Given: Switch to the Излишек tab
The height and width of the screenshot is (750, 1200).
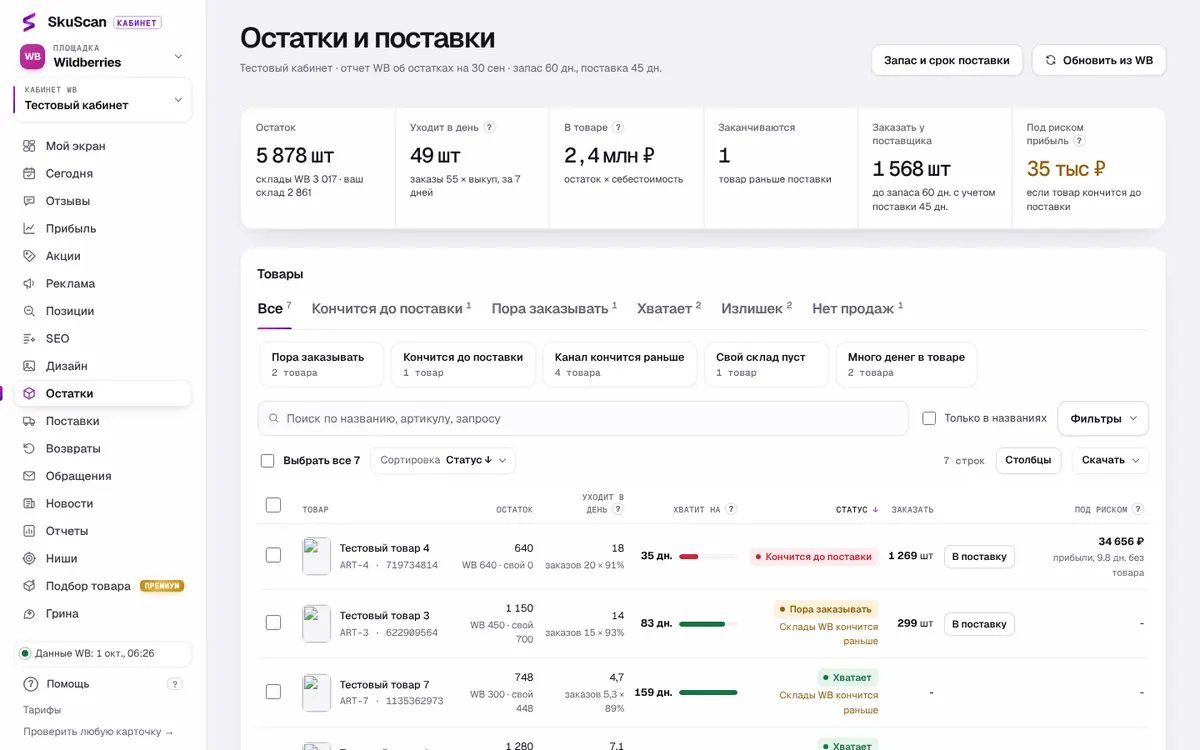Looking at the screenshot, I should point(756,308).
